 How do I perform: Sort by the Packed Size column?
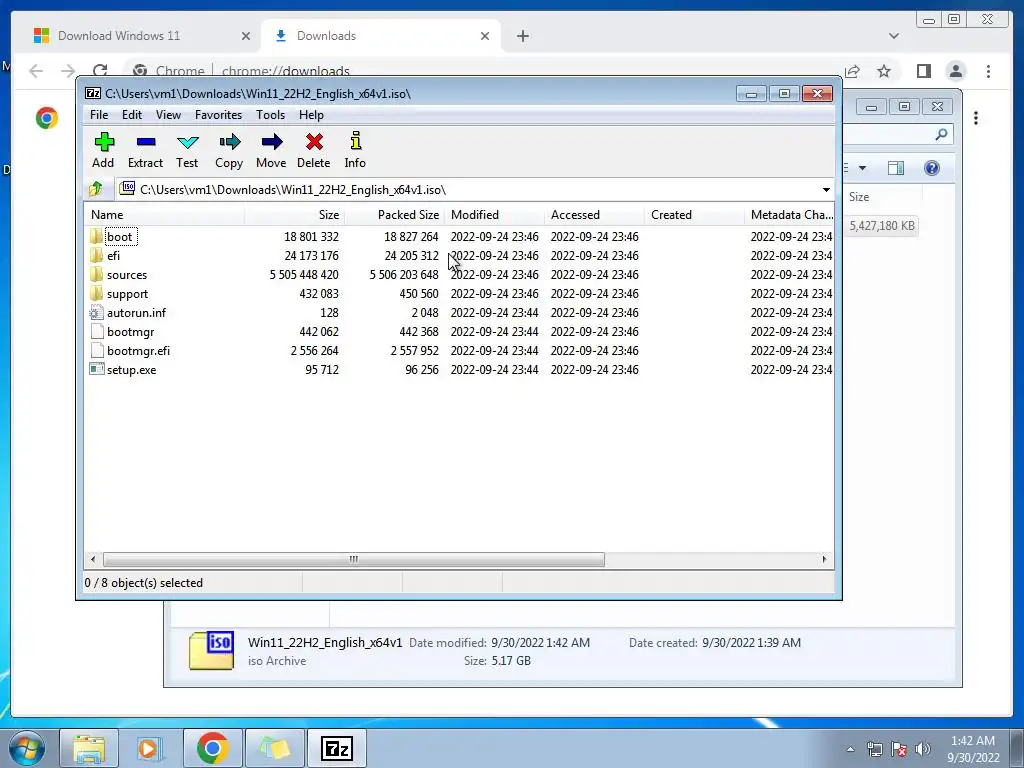(394, 215)
